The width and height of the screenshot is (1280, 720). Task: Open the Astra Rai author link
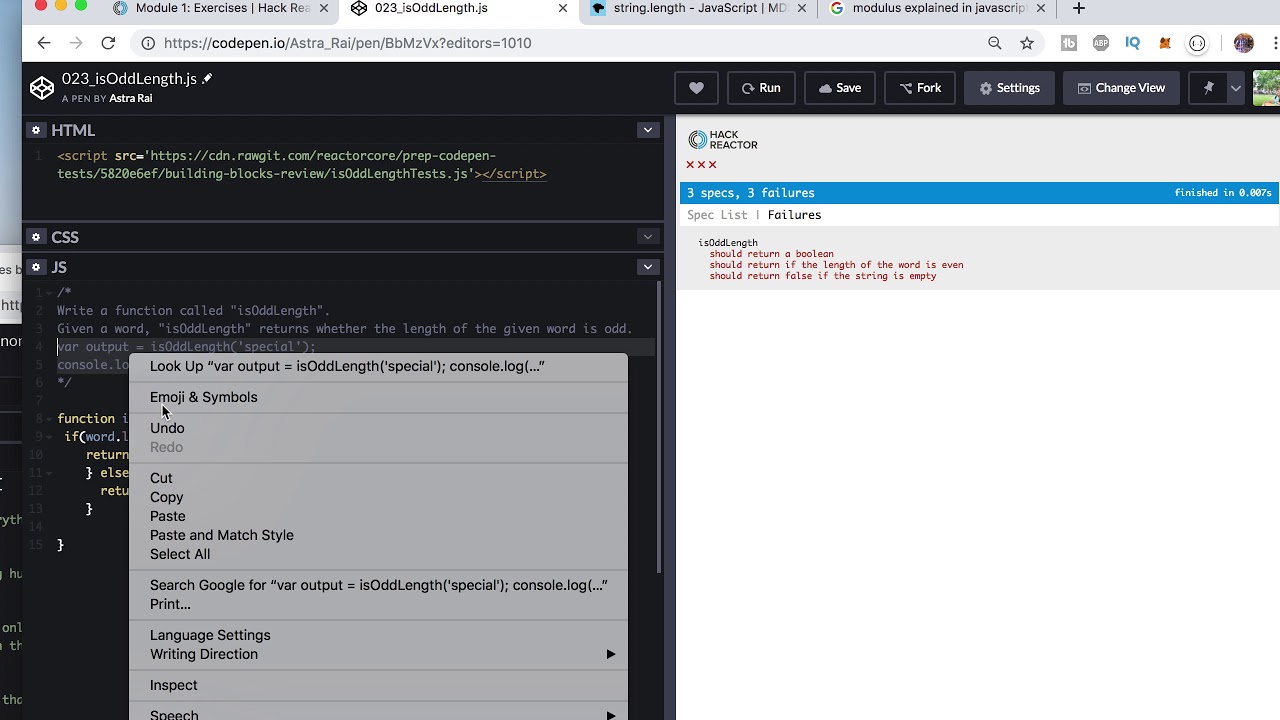[x=131, y=99]
